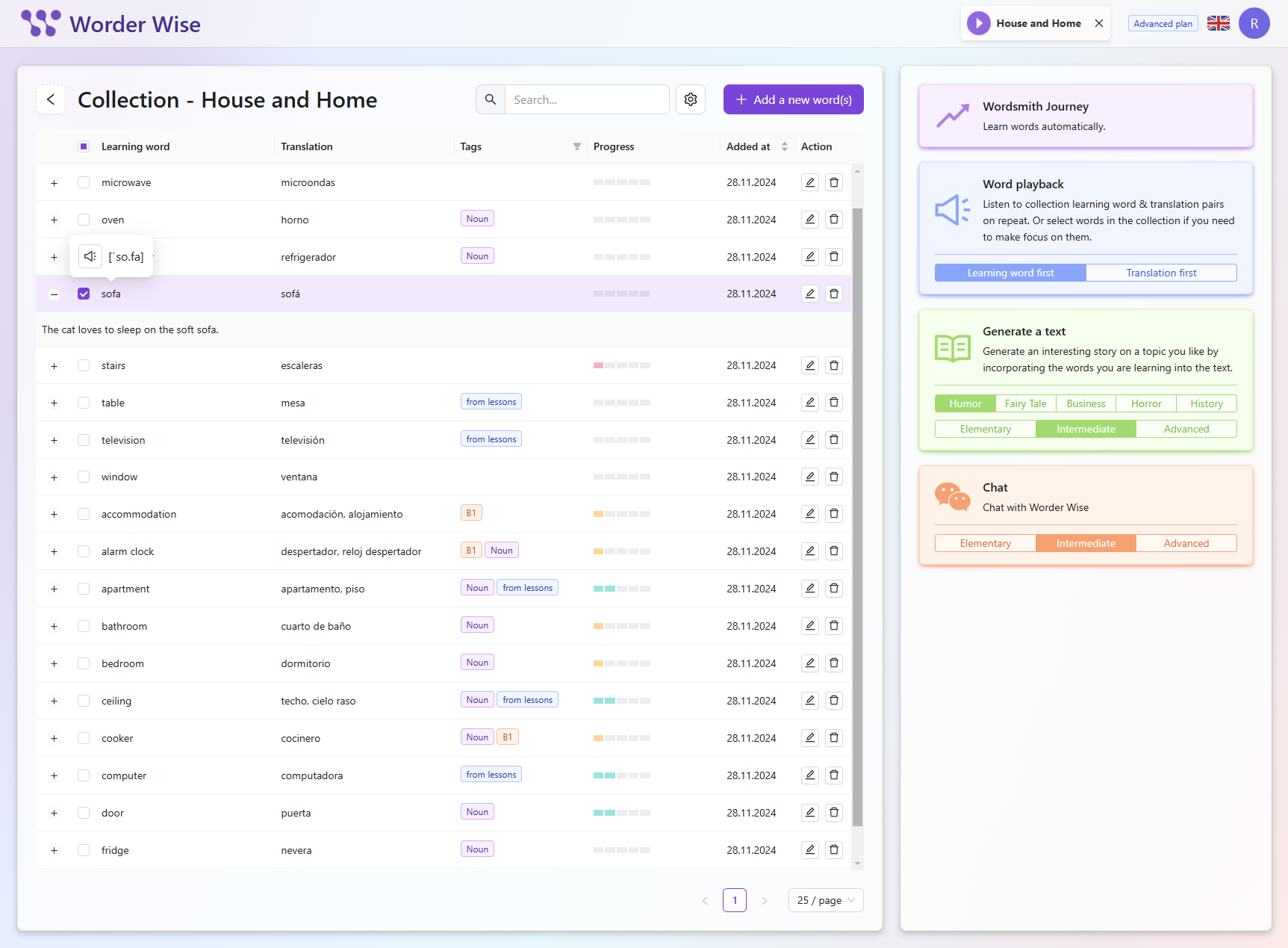Delete the fridge word entry
1288x948 pixels.
(x=834, y=850)
